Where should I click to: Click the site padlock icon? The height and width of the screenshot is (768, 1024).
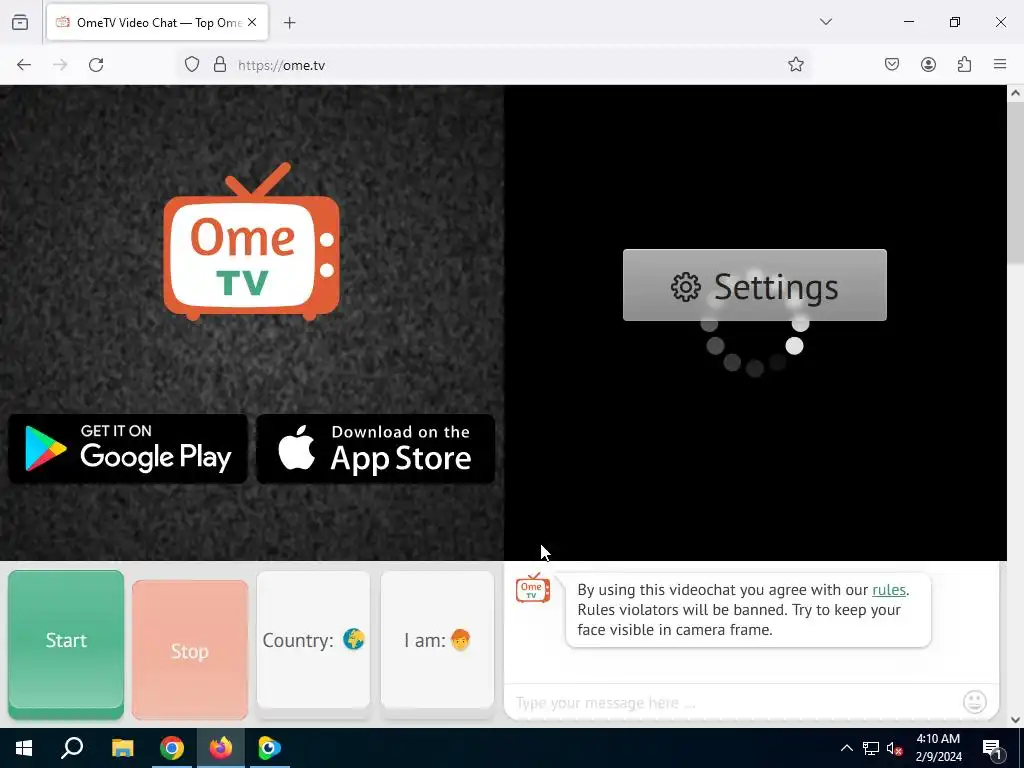(x=220, y=65)
